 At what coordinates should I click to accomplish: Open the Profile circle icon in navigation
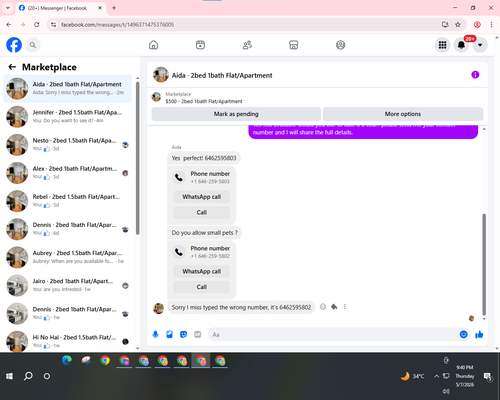pyautogui.click(x=340, y=45)
